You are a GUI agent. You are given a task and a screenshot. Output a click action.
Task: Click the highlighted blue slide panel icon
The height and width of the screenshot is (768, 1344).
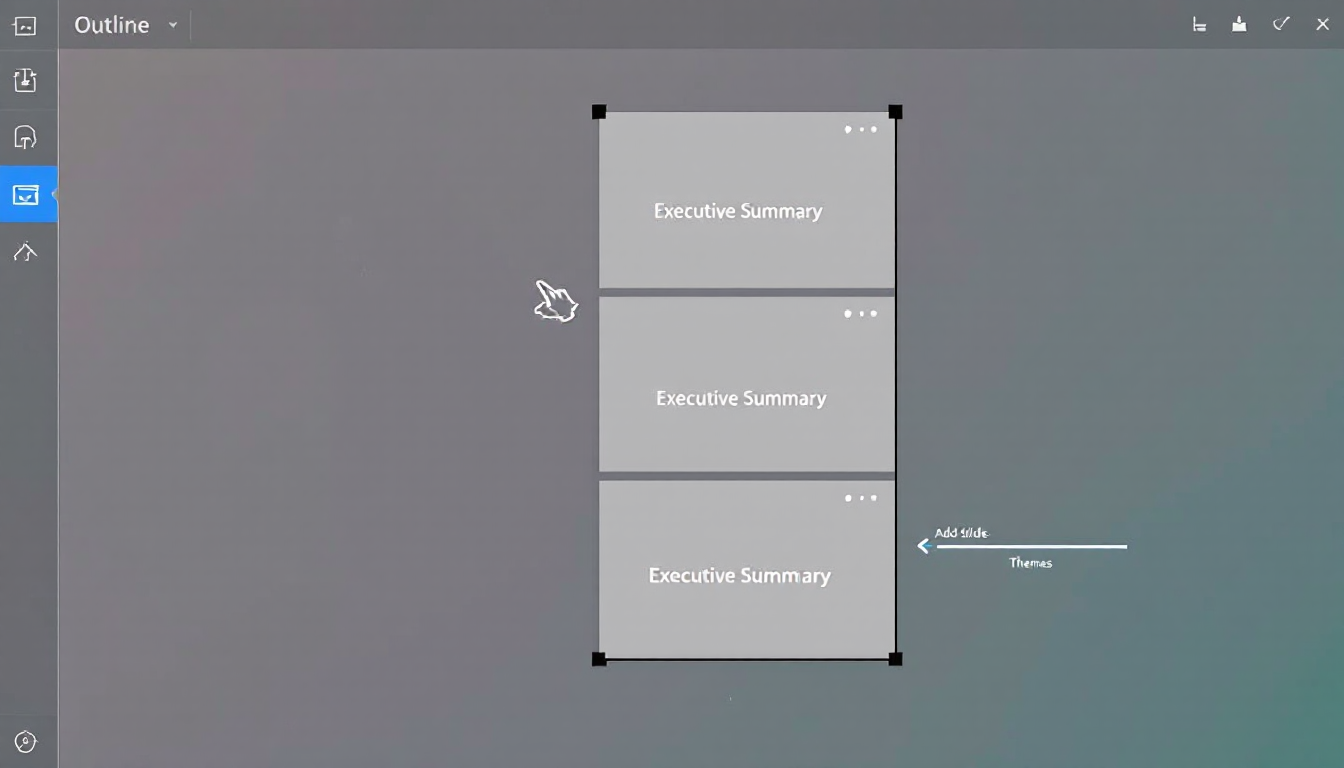(26, 194)
